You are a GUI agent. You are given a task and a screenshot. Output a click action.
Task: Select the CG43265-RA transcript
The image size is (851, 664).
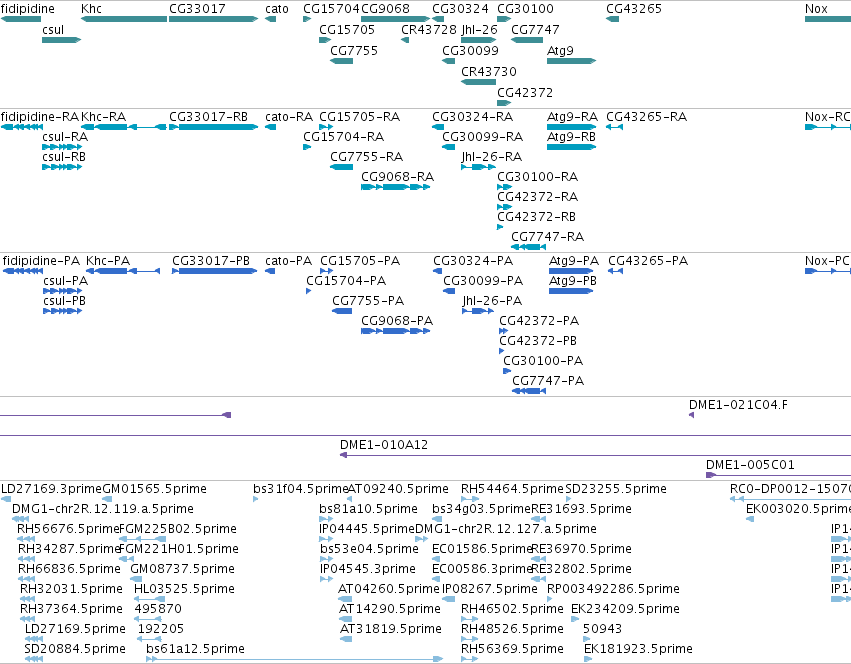[614, 127]
